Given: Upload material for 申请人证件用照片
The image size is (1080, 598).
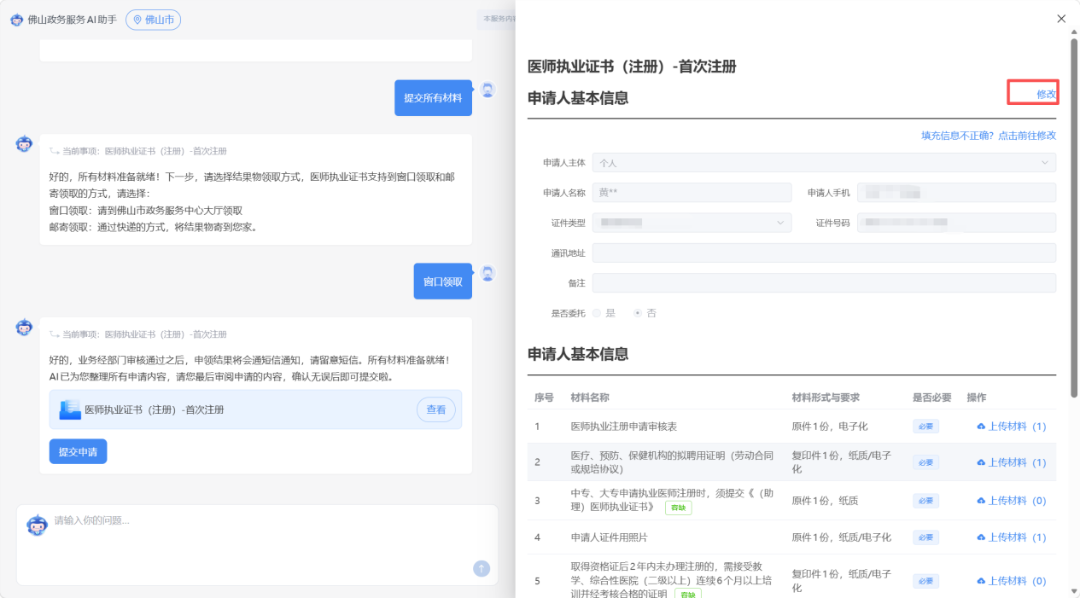Looking at the screenshot, I should click(1011, 537).
